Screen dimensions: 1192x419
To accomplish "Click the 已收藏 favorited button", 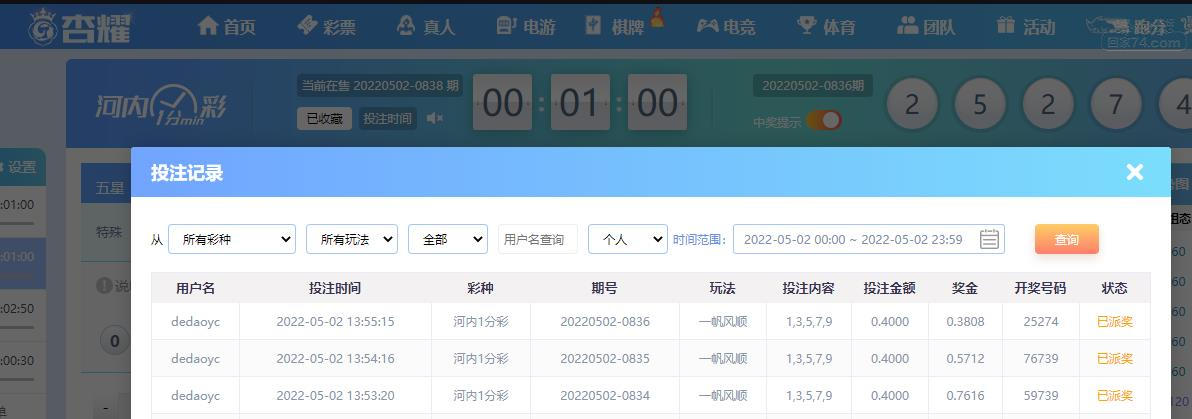I will coord(325,119).
